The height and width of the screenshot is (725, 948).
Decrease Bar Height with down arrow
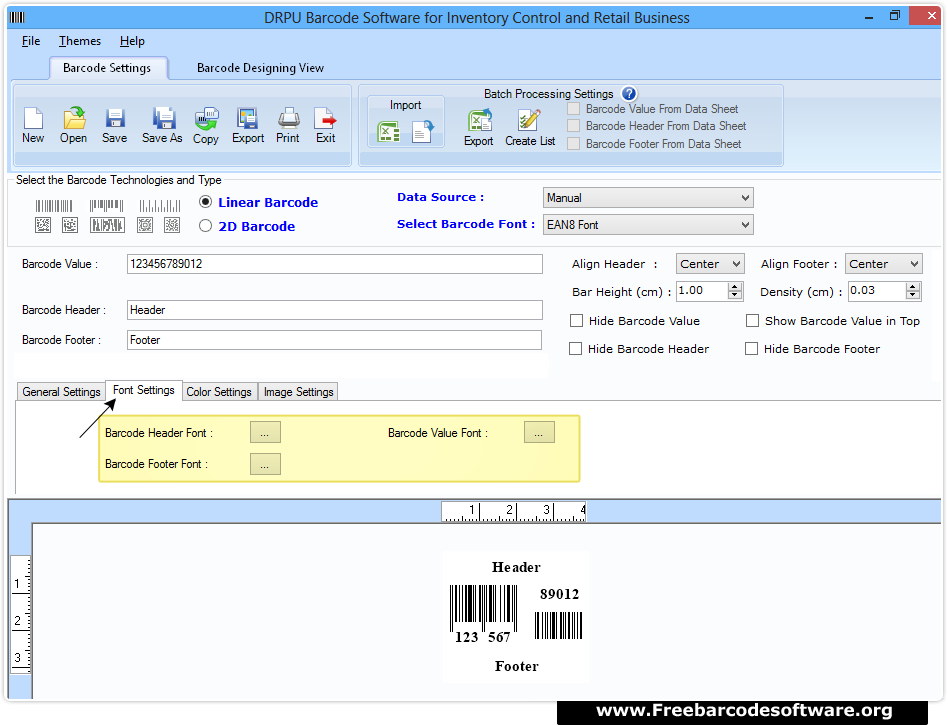coord(735,295)
